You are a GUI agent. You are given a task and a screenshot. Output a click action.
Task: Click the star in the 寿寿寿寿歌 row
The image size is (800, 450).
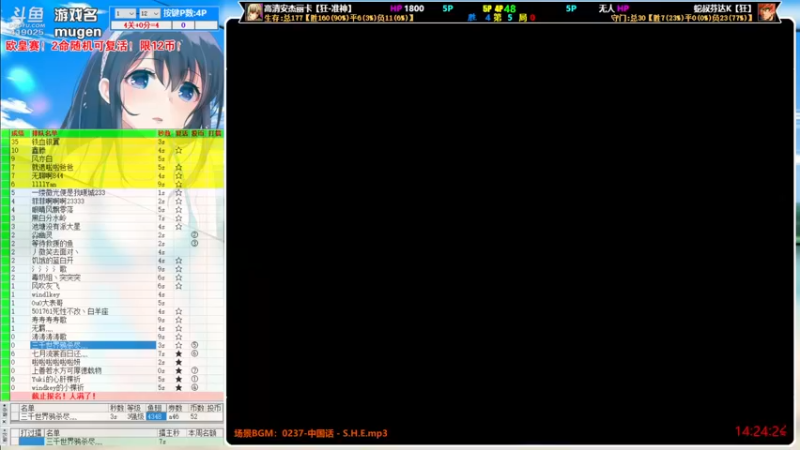click(x=179, y=320)
